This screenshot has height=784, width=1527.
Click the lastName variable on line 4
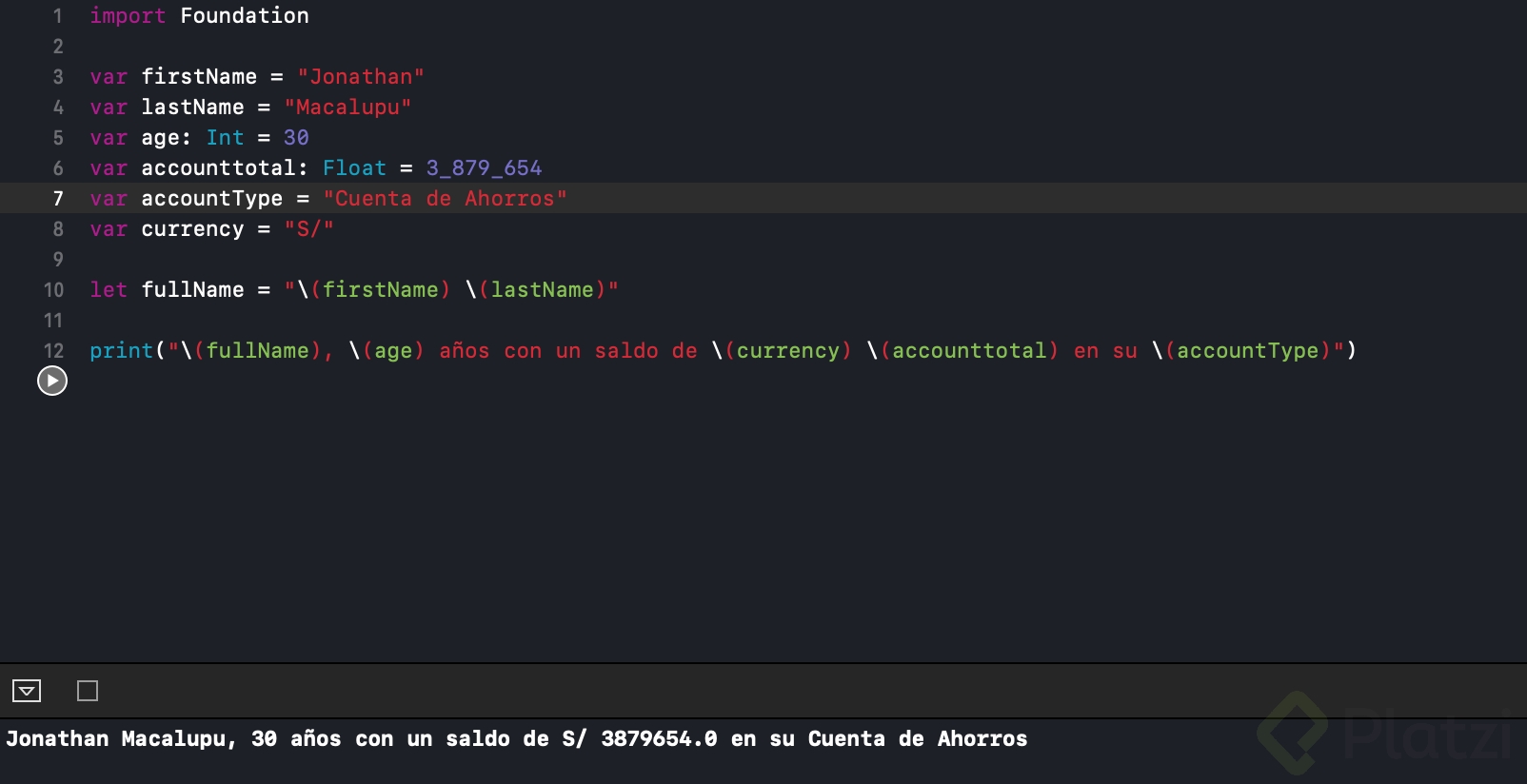pyautogui.click(x=192, y=107)
